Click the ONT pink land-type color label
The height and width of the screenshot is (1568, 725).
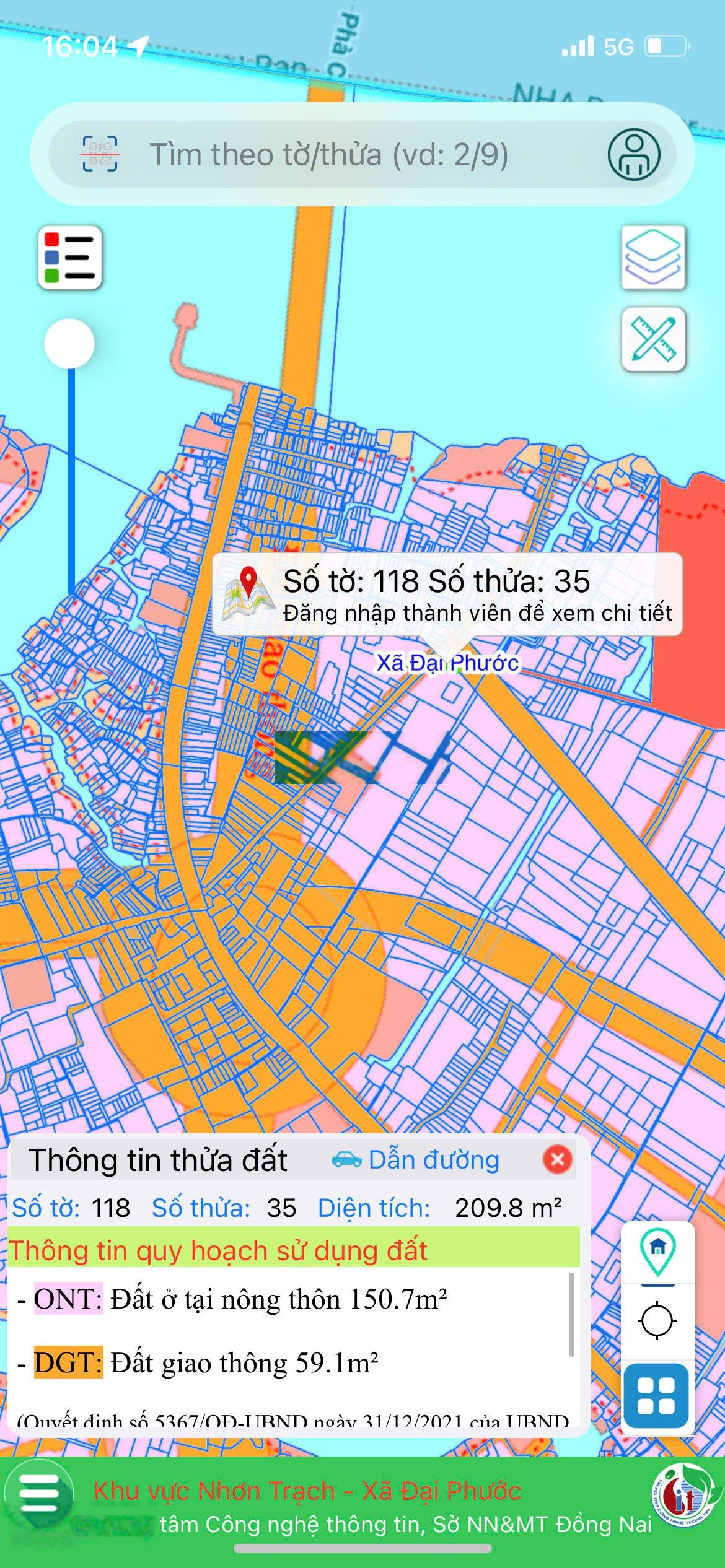68,1299
